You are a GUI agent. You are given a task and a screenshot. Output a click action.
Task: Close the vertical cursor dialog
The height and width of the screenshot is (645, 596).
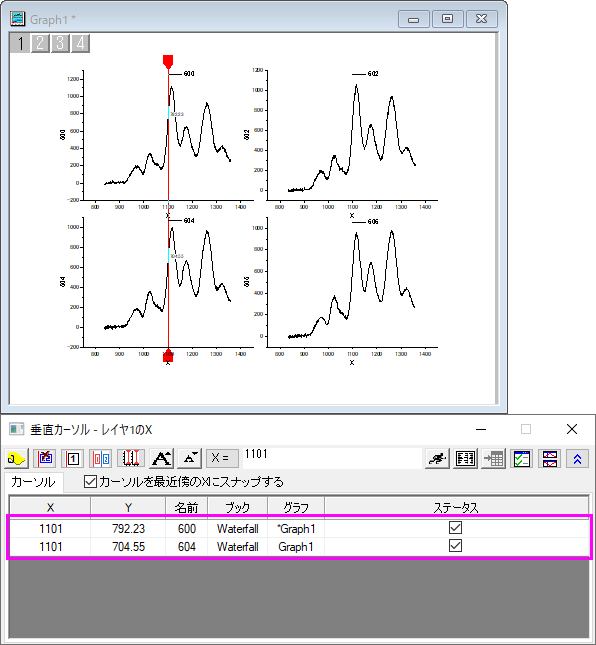tap(571, 429)
